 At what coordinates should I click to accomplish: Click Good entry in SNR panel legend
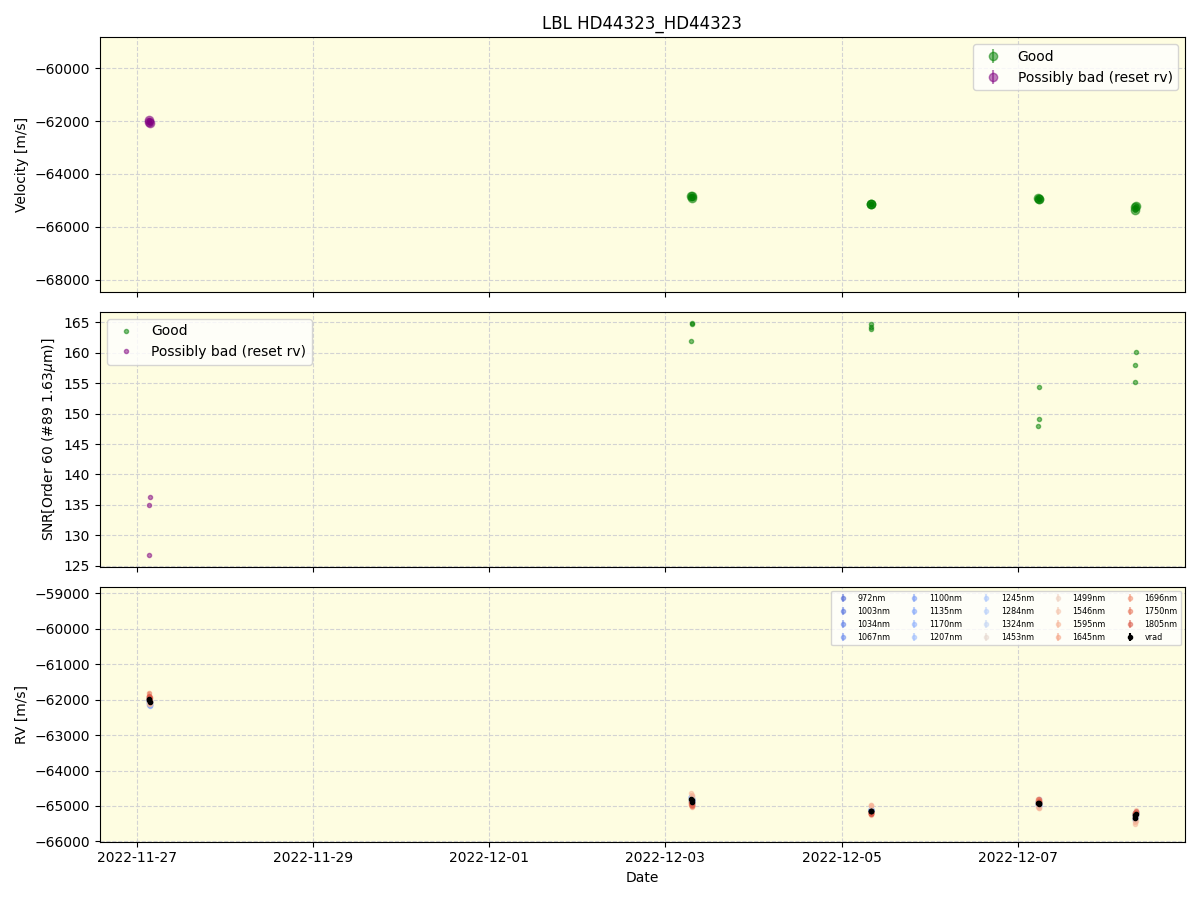point(153,330)
